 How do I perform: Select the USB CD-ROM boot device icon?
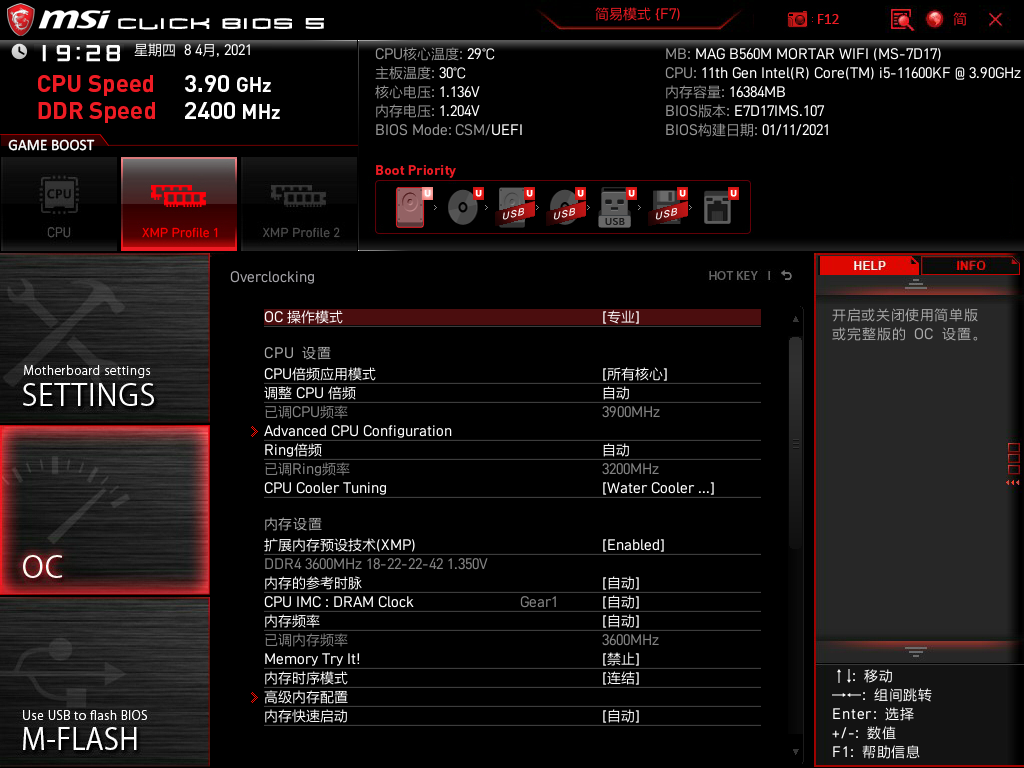[x=567, y=207]
